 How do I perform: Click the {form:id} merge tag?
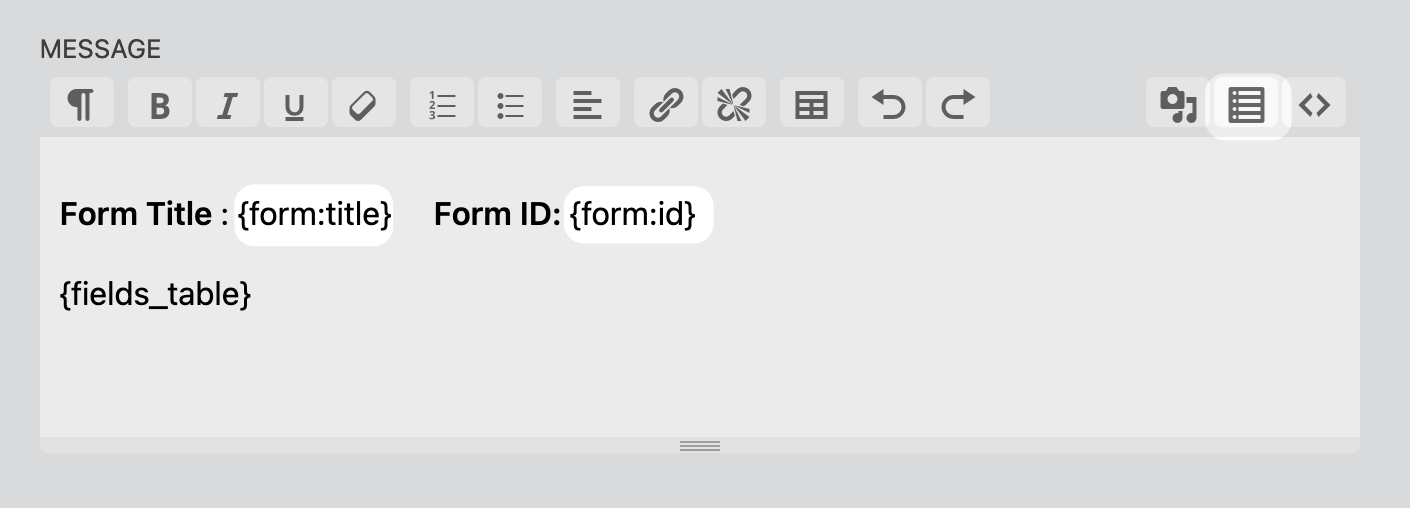tap(638, 214)
